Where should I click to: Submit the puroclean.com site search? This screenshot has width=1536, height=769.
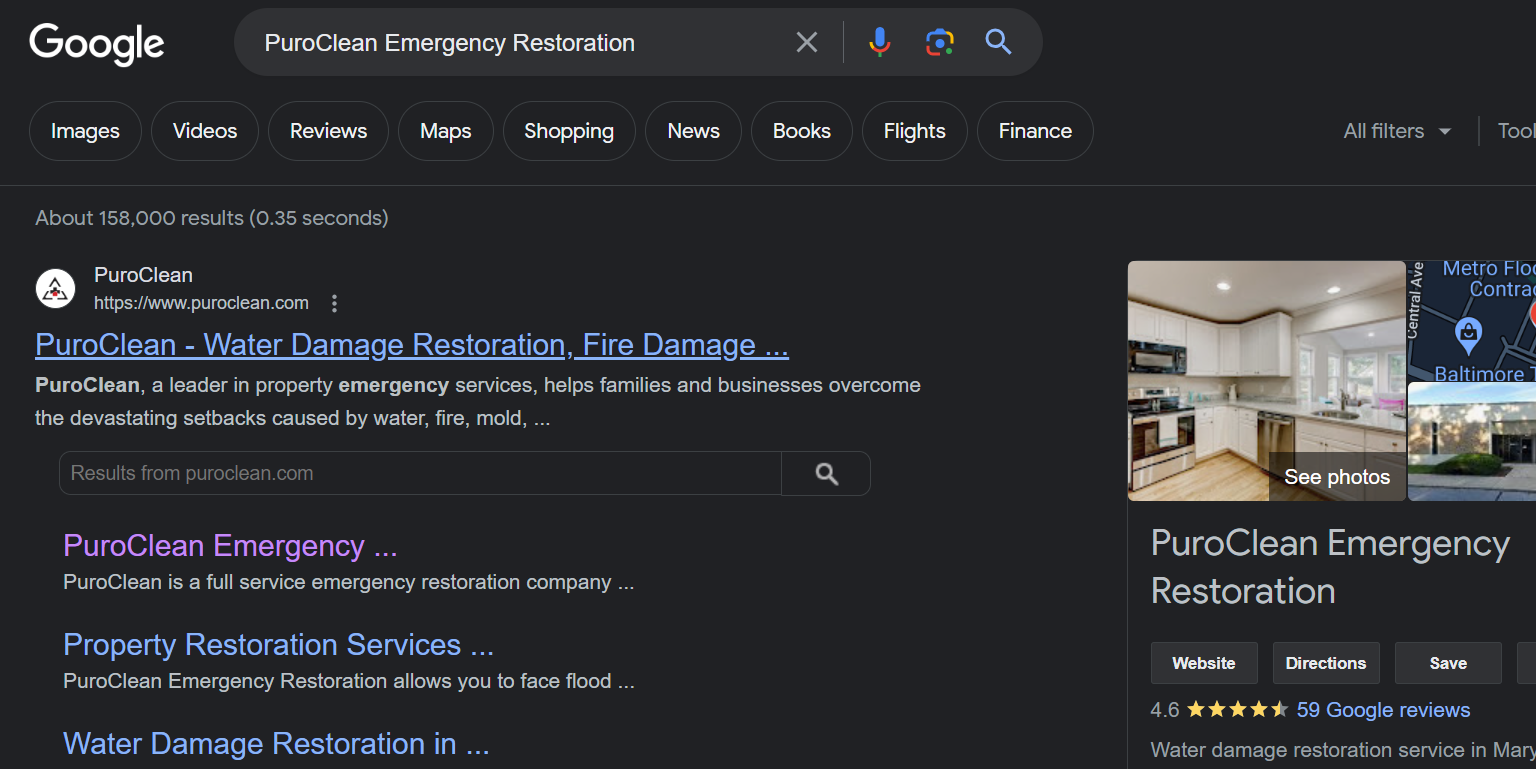pyautogui.click(x=826, y=474)
